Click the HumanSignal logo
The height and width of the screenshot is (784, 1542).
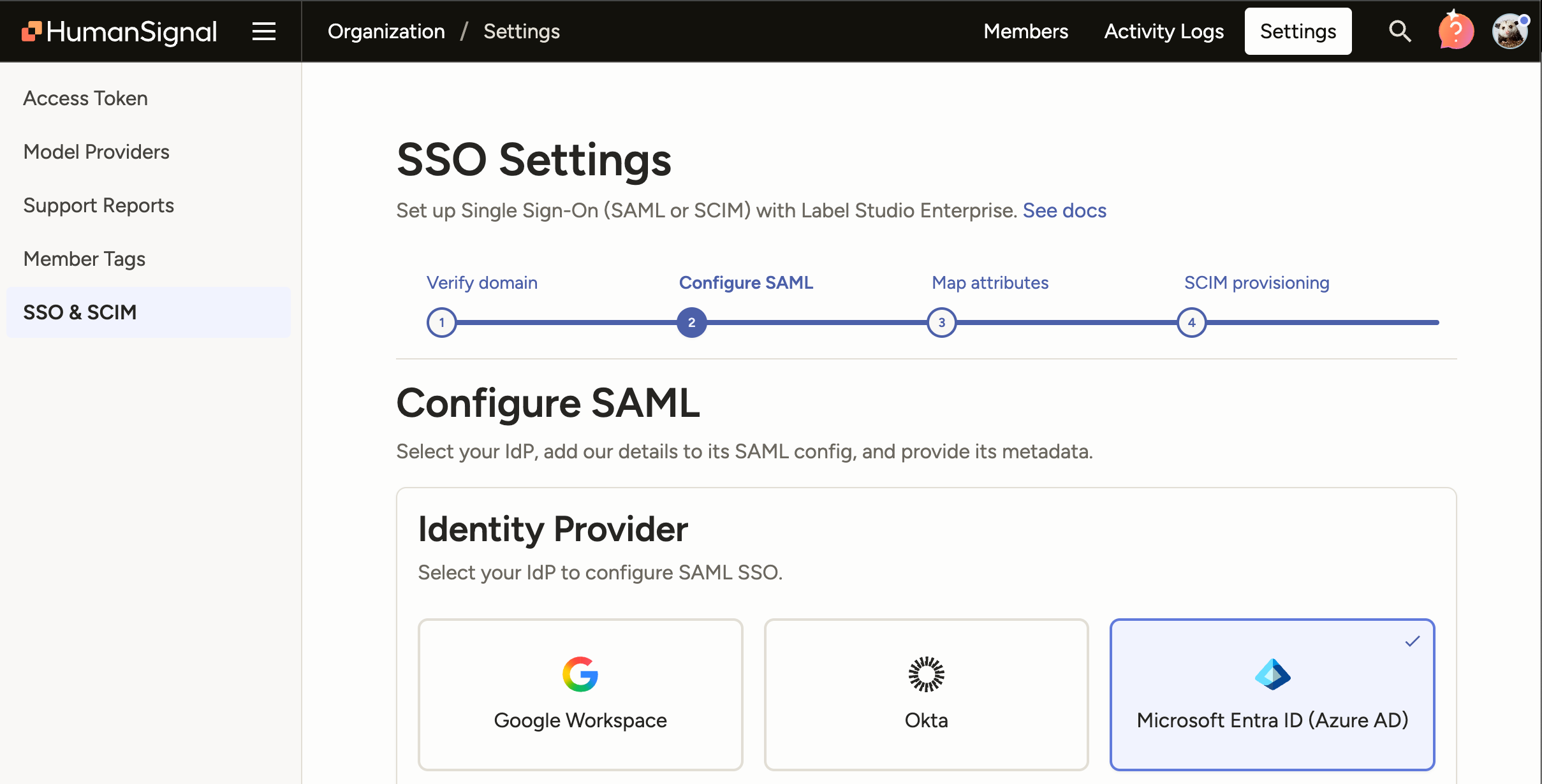click(x=120, y=31)
